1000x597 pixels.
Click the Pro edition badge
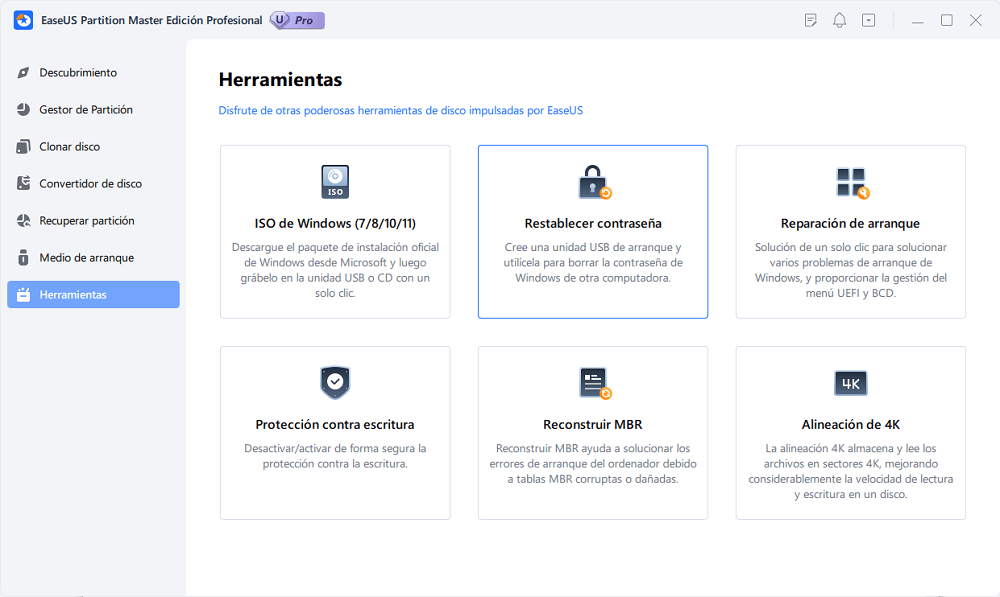coord(298,20)
